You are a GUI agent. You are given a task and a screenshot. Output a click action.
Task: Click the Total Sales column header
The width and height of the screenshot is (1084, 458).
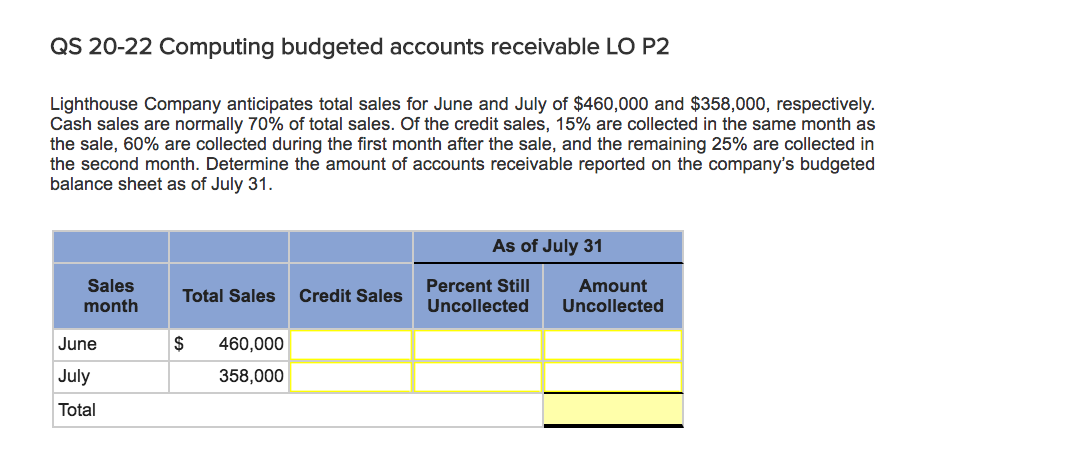click(229, 296)
